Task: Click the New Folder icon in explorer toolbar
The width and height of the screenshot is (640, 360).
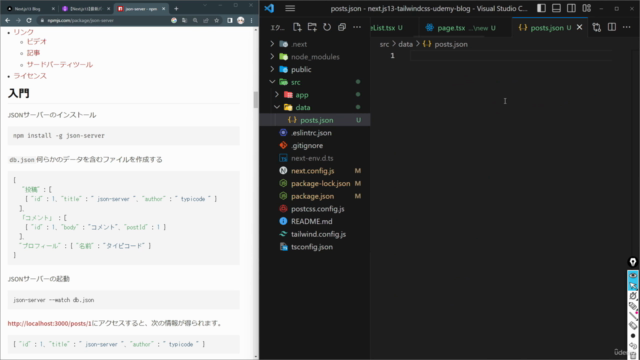Action: point(312,27)
